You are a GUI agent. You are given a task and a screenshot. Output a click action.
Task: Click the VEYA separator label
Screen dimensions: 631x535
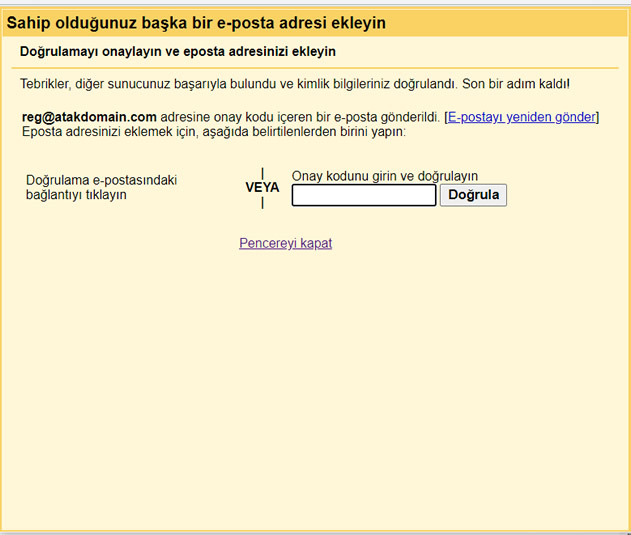point(262,188)
